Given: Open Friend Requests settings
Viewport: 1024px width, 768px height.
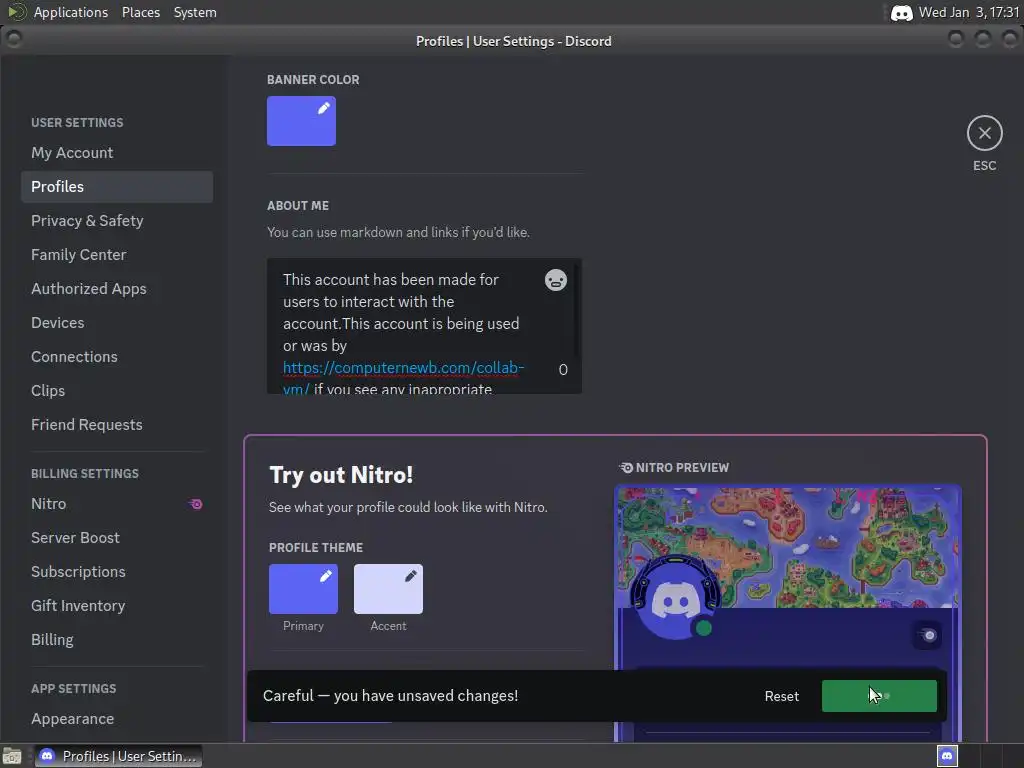Looking at the screenshot, I should click(117, 424).
